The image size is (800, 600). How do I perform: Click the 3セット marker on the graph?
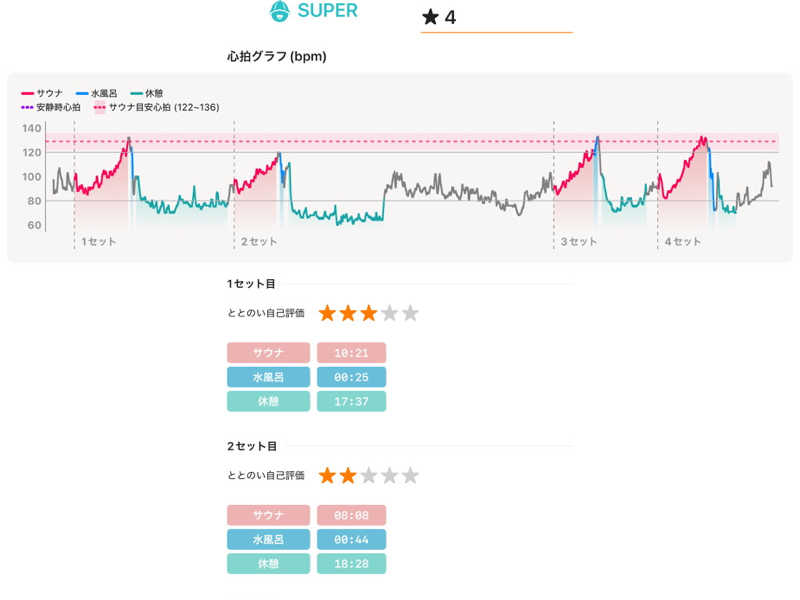pyautogui.click(x=577, y=242)
